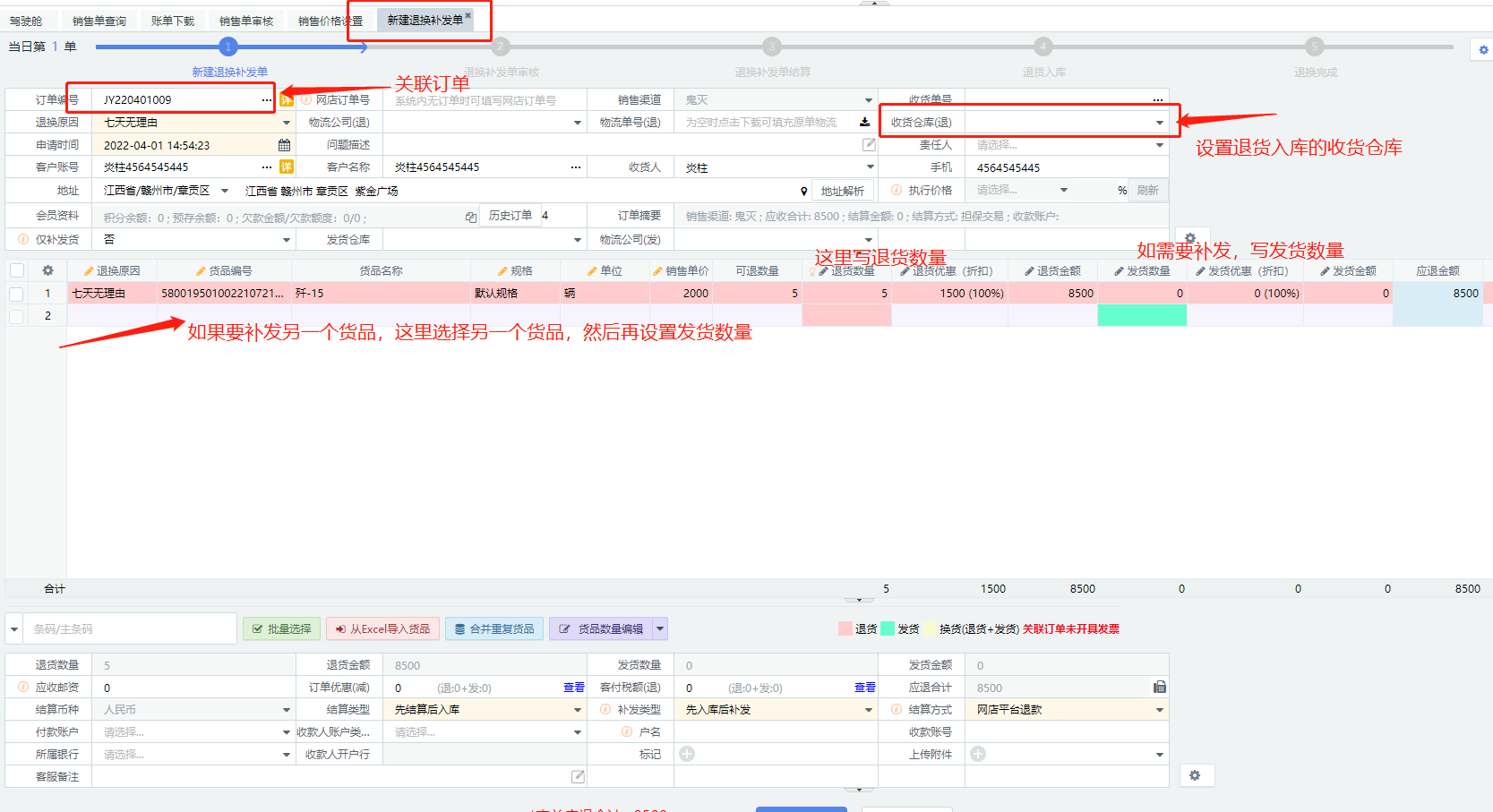
Task: Click the map pin icon before 地址解析
Action: (x=803, y=191)
